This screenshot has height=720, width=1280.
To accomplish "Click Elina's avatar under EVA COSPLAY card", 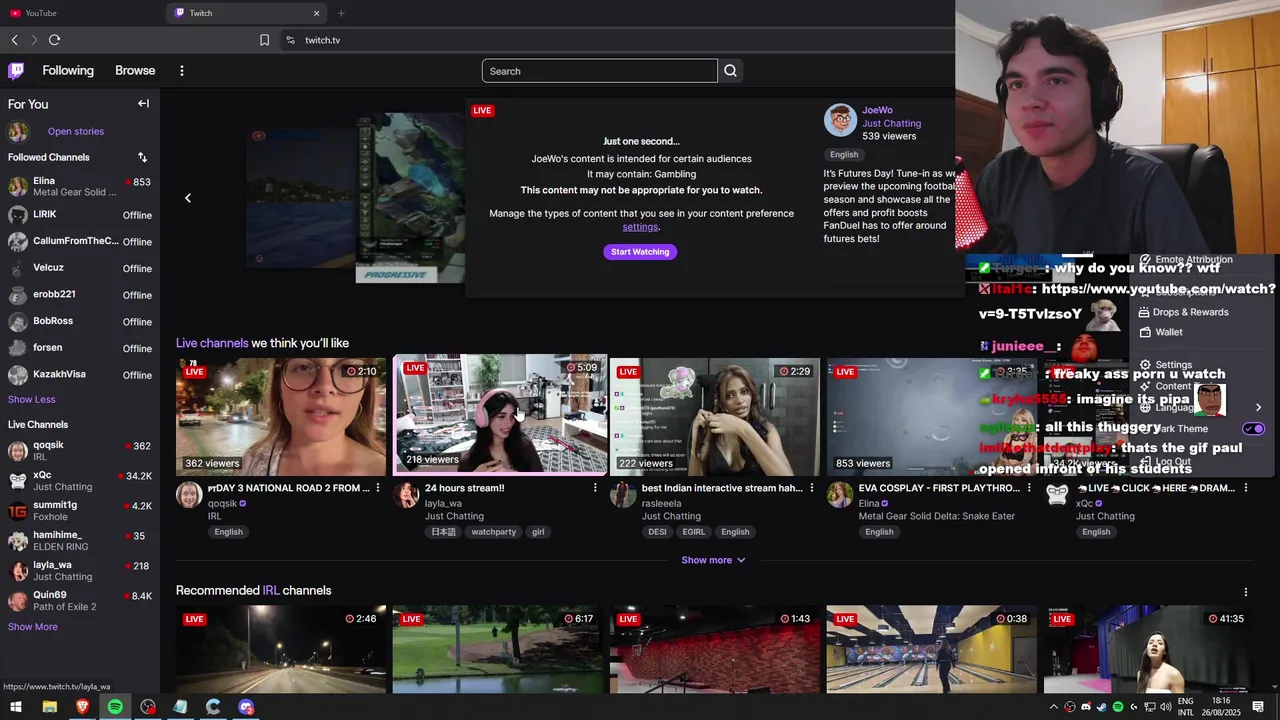I will point(840,495).
